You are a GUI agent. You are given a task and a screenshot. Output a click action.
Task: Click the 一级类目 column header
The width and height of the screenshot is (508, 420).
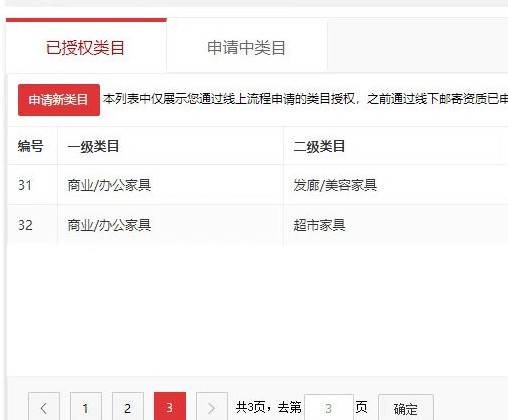[171, 146]
